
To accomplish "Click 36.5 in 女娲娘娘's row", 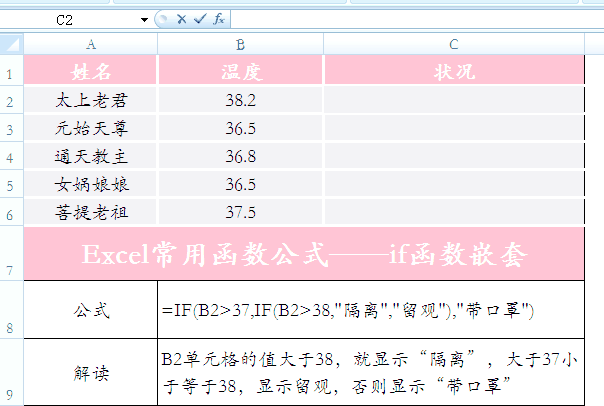I will point(241,184).
